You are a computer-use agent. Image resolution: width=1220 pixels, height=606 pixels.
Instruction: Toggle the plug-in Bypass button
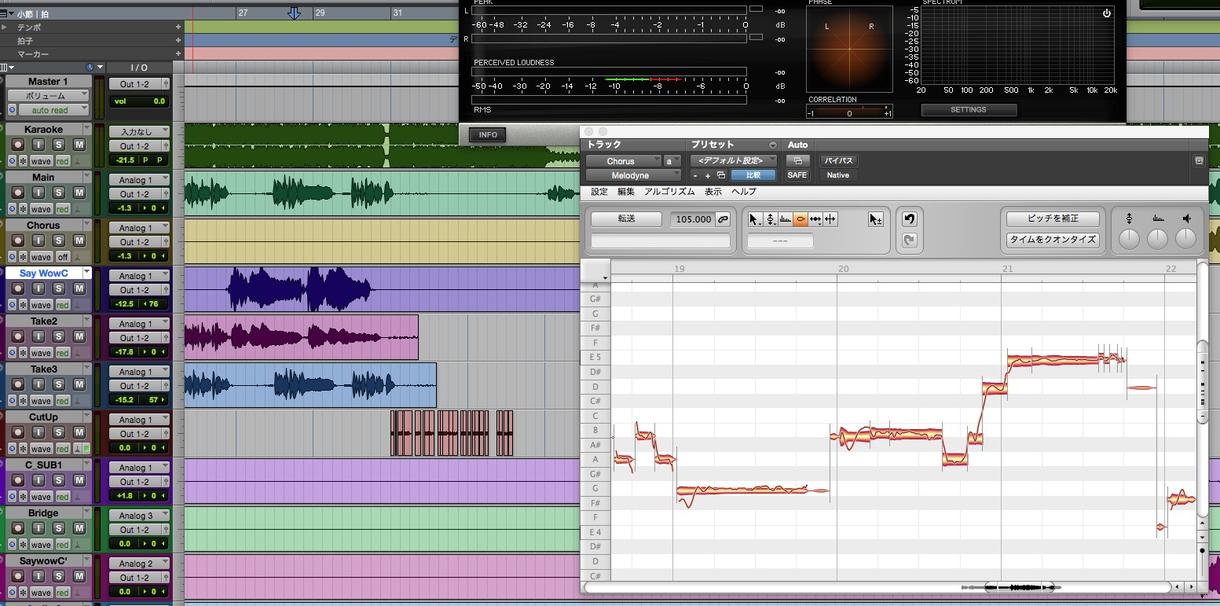point(838,160)
